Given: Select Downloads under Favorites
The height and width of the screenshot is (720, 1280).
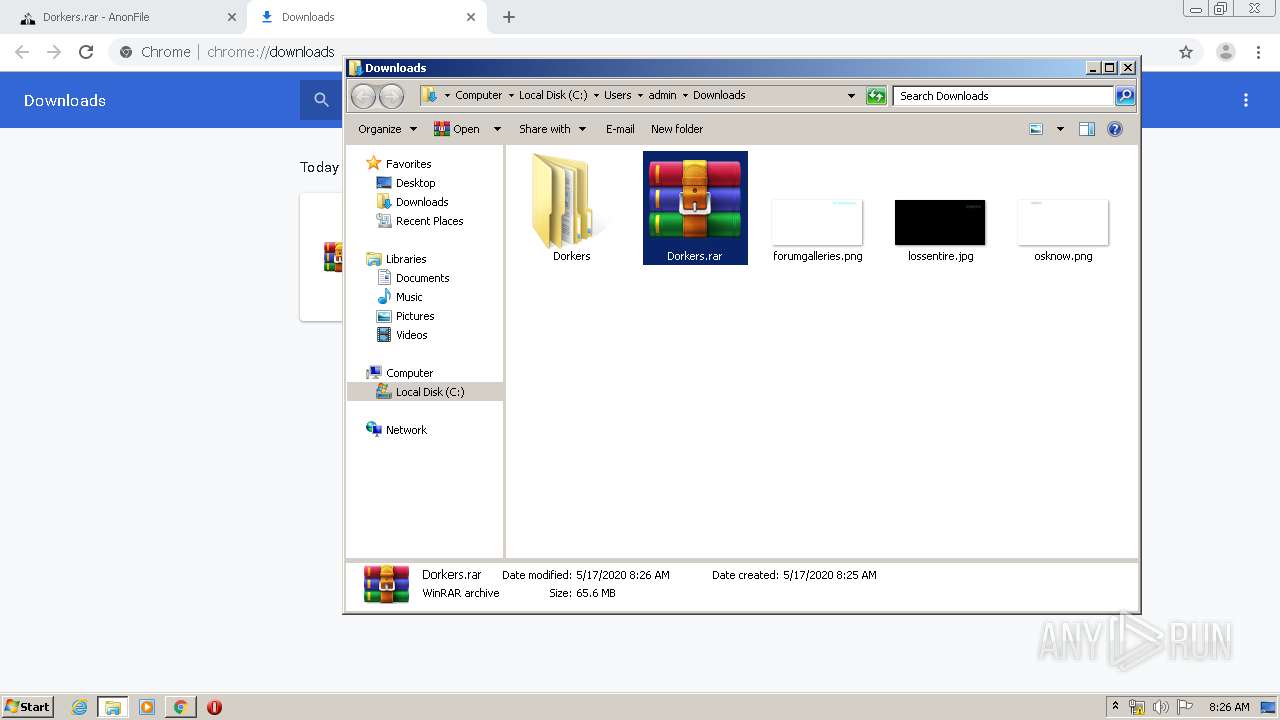Looking at the screenshot, I should [412, 202].
